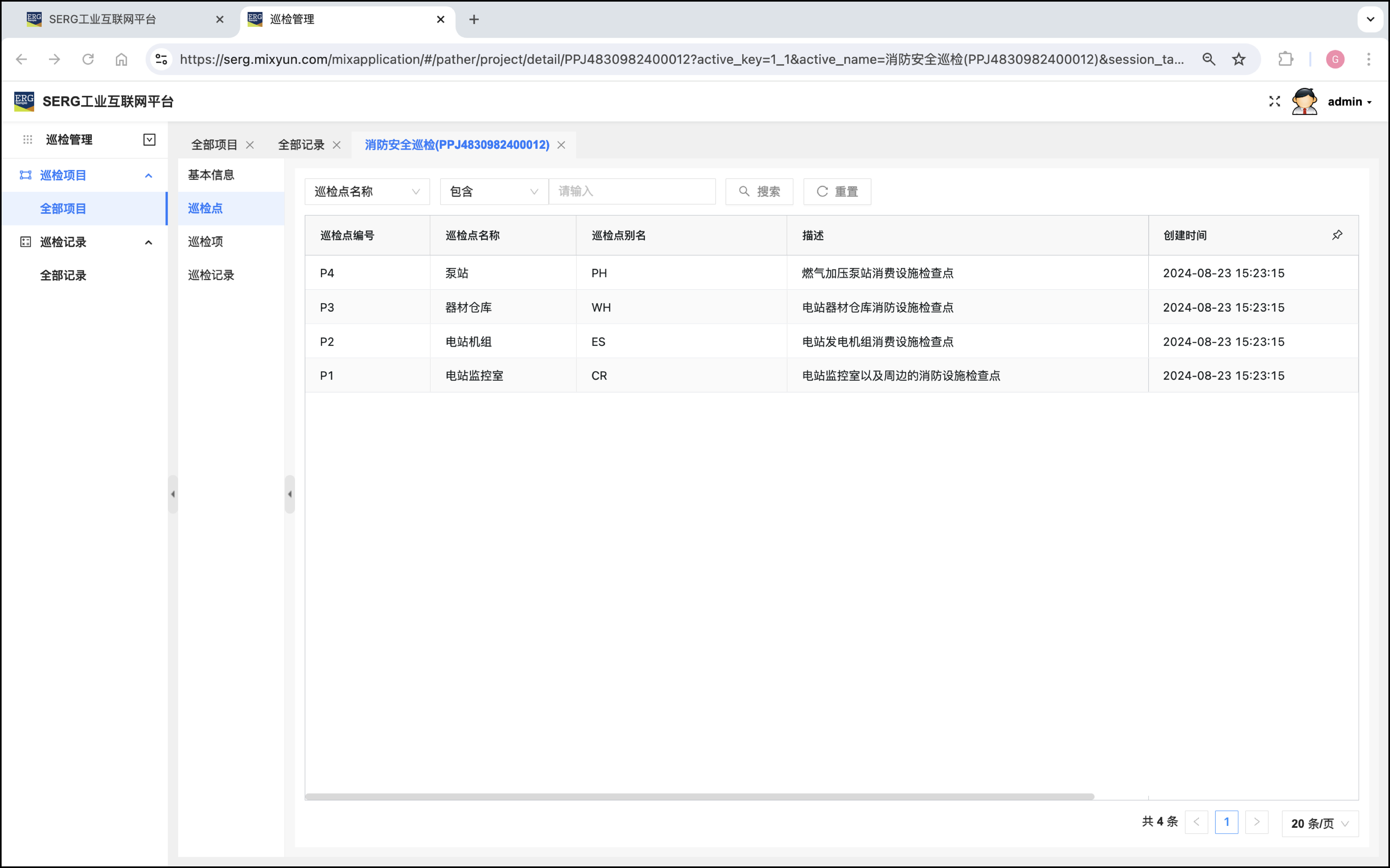The width and height of the screenshot is (1390, 868).
Task: Click the 搜索 button
Action: tap(759, 192)
